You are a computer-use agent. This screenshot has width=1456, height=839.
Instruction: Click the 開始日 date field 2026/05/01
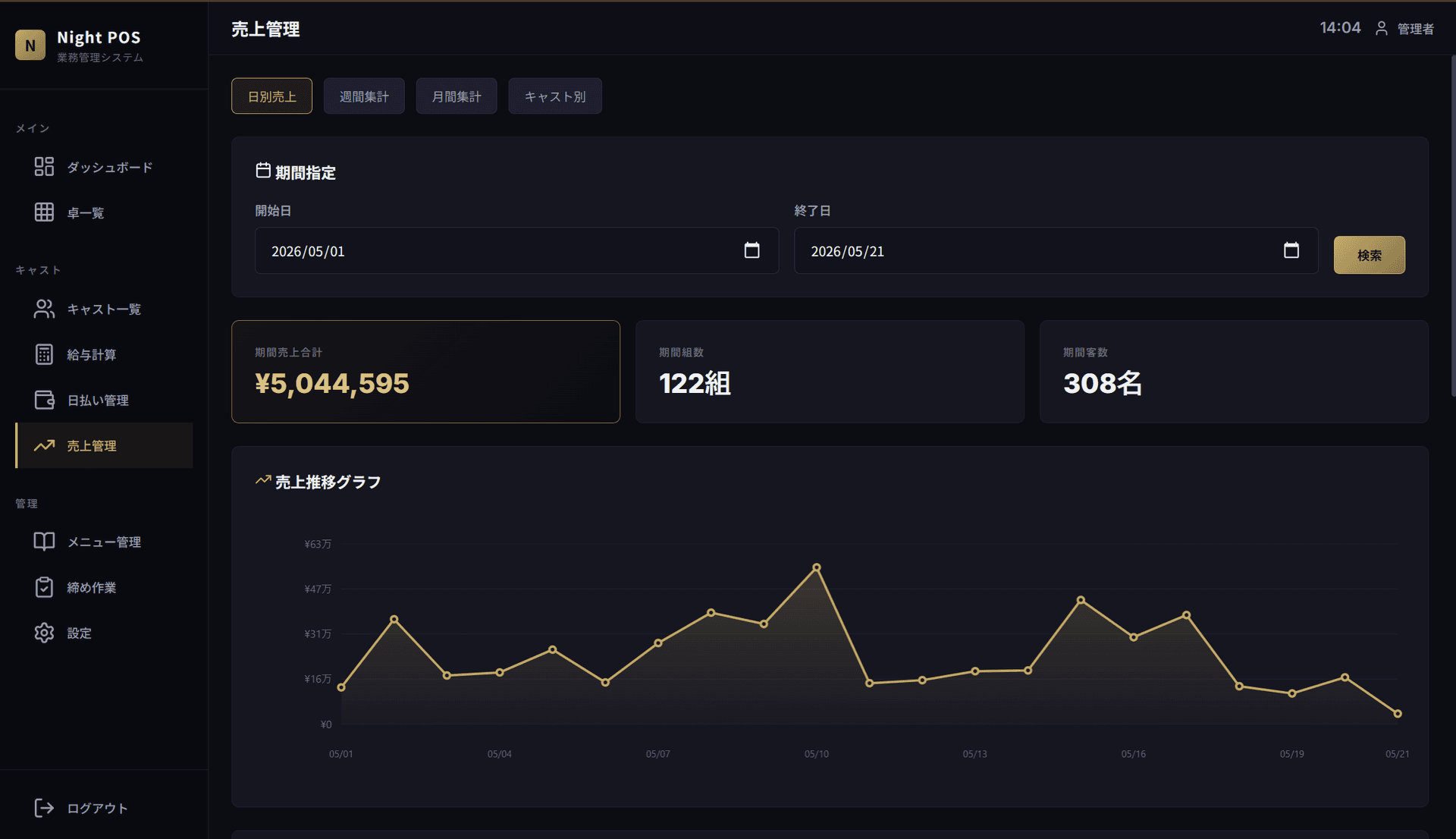tap(516, 250)
